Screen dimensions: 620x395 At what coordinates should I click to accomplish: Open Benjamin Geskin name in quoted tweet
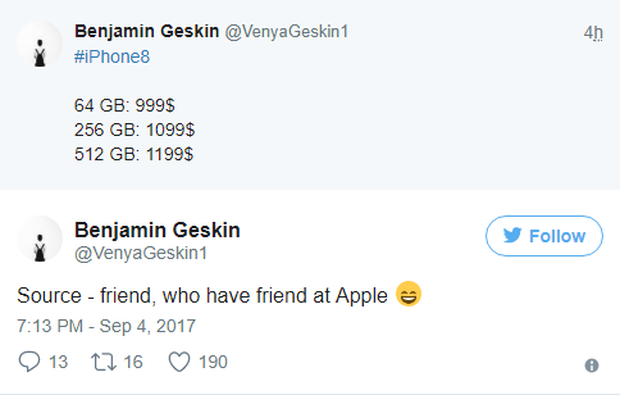click(x=147, y=31)
